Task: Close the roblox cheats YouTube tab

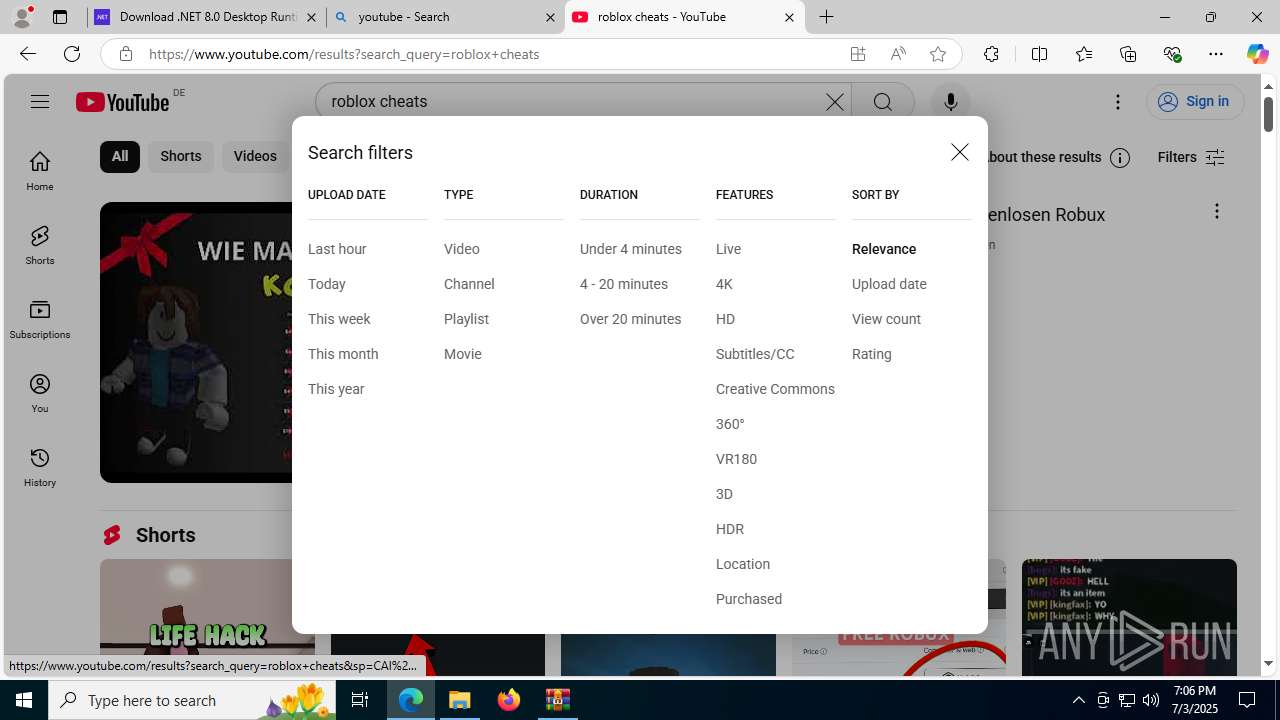Action: (789, 17)
